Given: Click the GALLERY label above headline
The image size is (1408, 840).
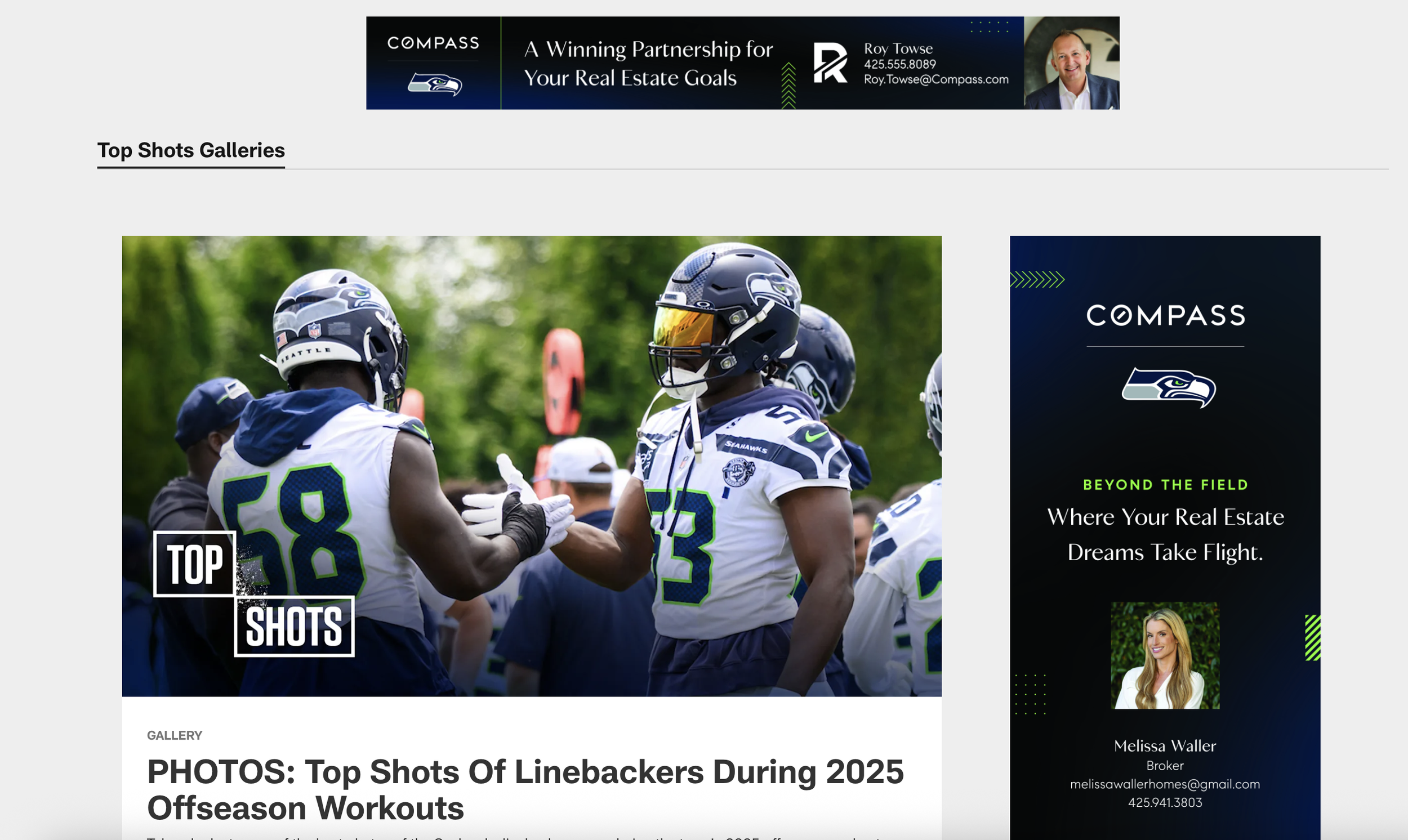Looking at the screenshot, I should coord(175,735).
